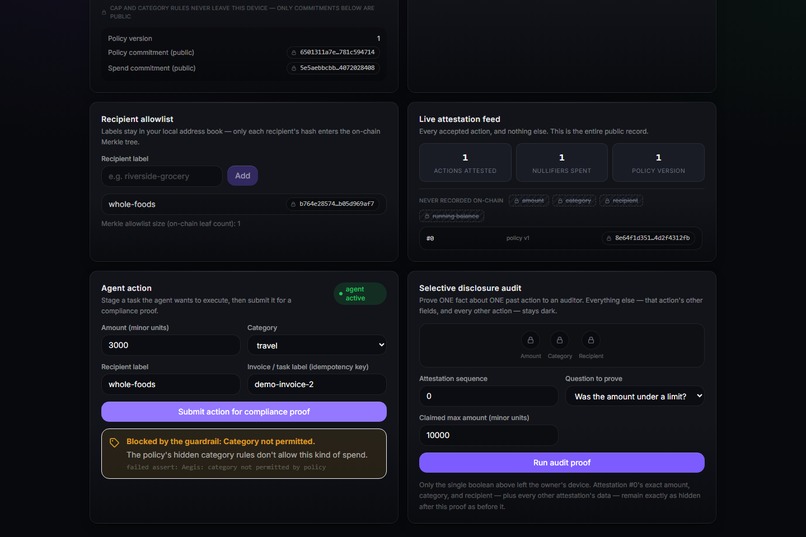Focus the Recipient label allowlist input
806x537 pixels.
click(161, 176)
